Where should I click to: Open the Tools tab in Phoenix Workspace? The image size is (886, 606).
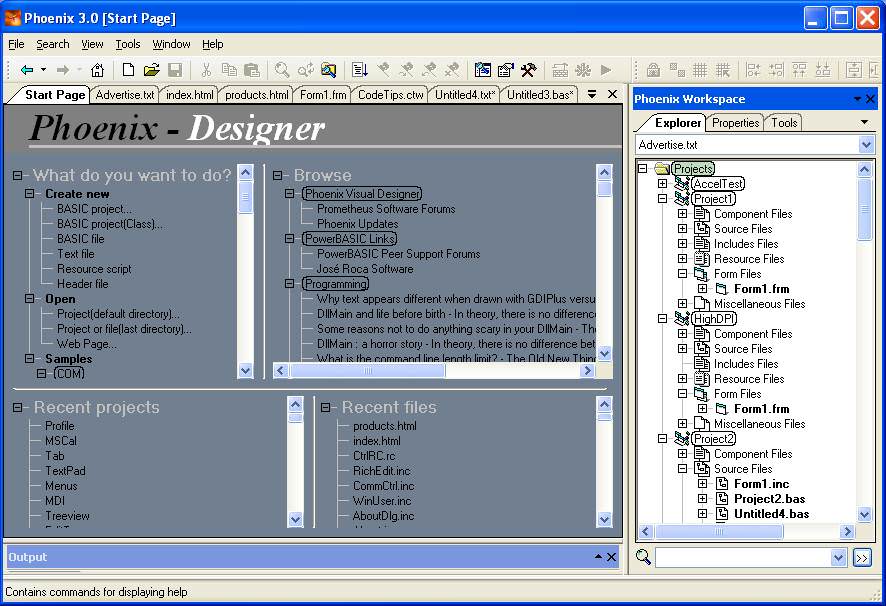point(784,123)
